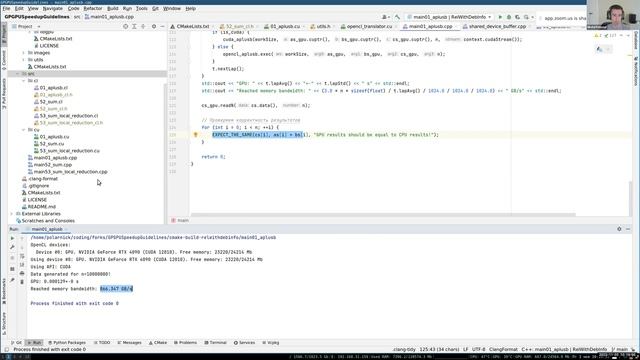Image resolution: width=640 pixels, height=360 pixels.
Task: Open Run panel settings gear icon
Action: [619, 229]
